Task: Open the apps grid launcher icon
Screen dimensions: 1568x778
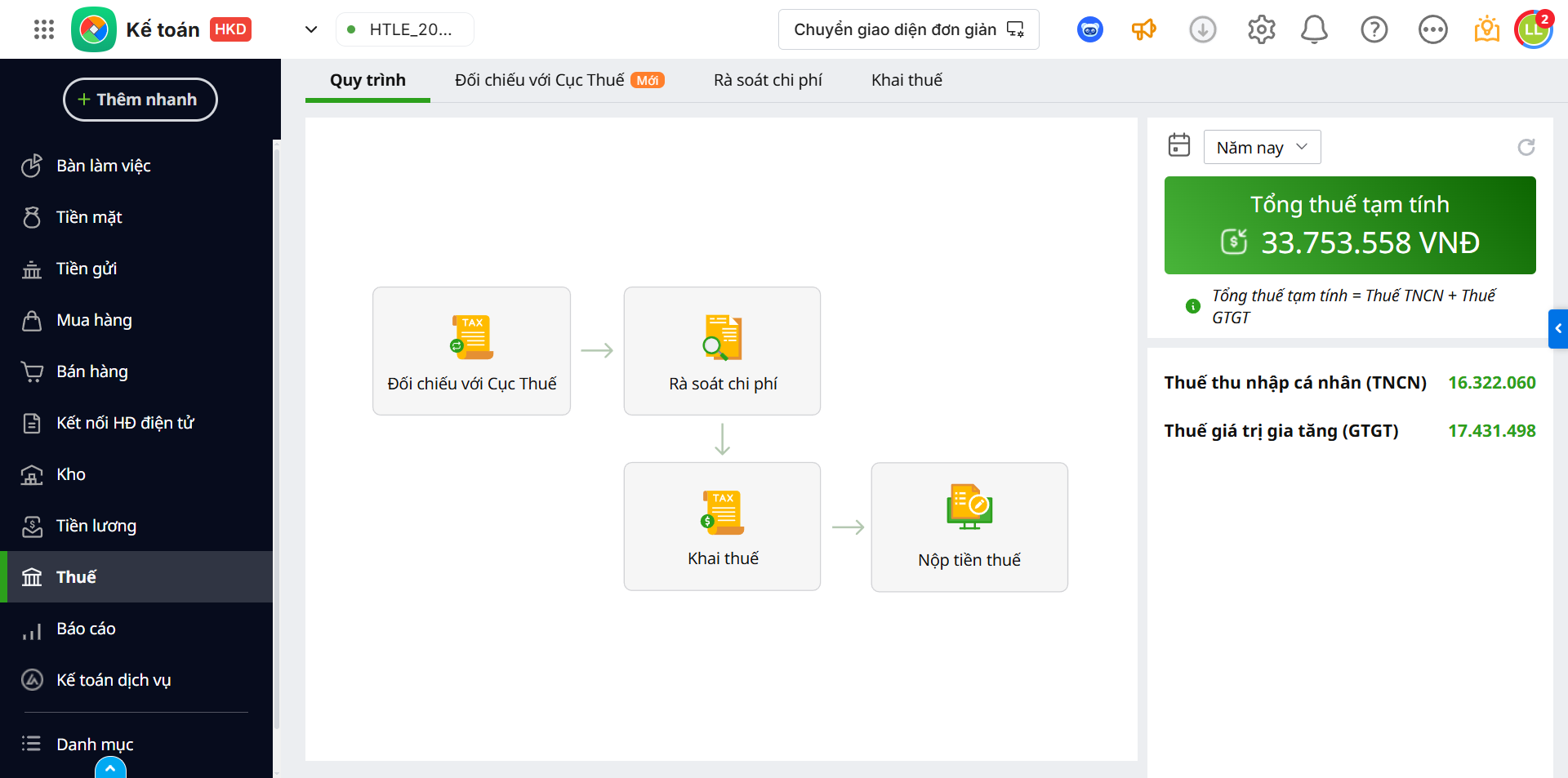Action: [x=44, y=30]
